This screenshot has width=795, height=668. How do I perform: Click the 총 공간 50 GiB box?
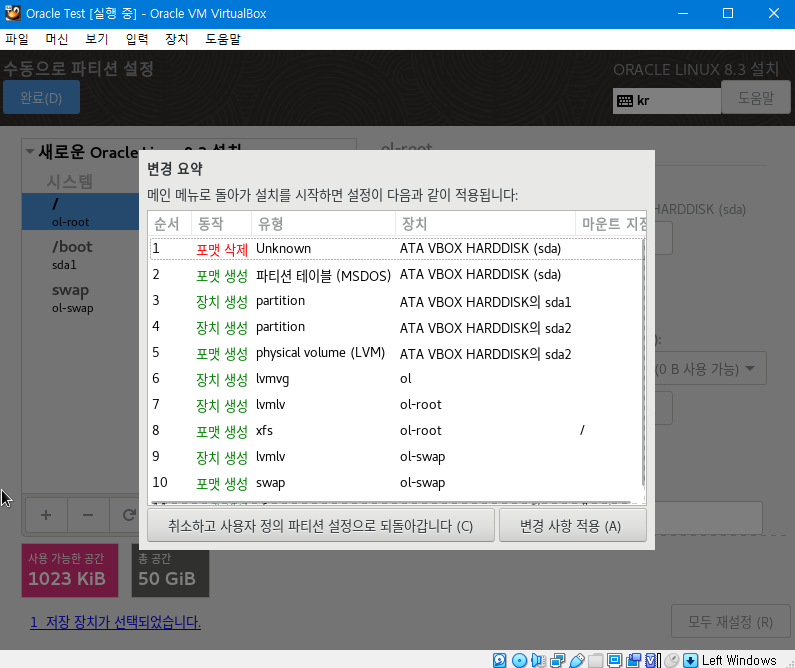click(170, 570)
